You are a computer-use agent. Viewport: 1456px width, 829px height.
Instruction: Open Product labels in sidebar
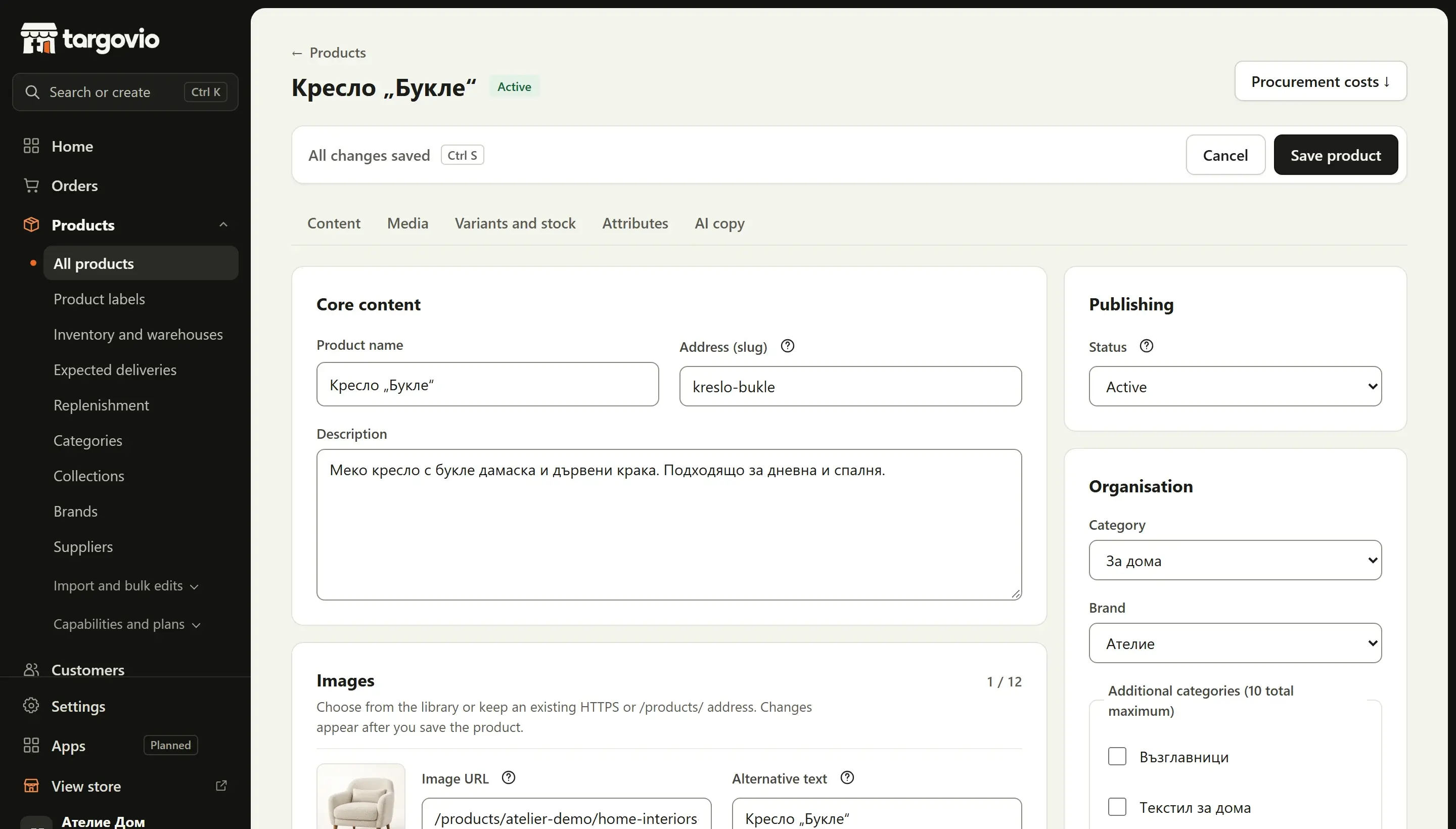[99, 299]
